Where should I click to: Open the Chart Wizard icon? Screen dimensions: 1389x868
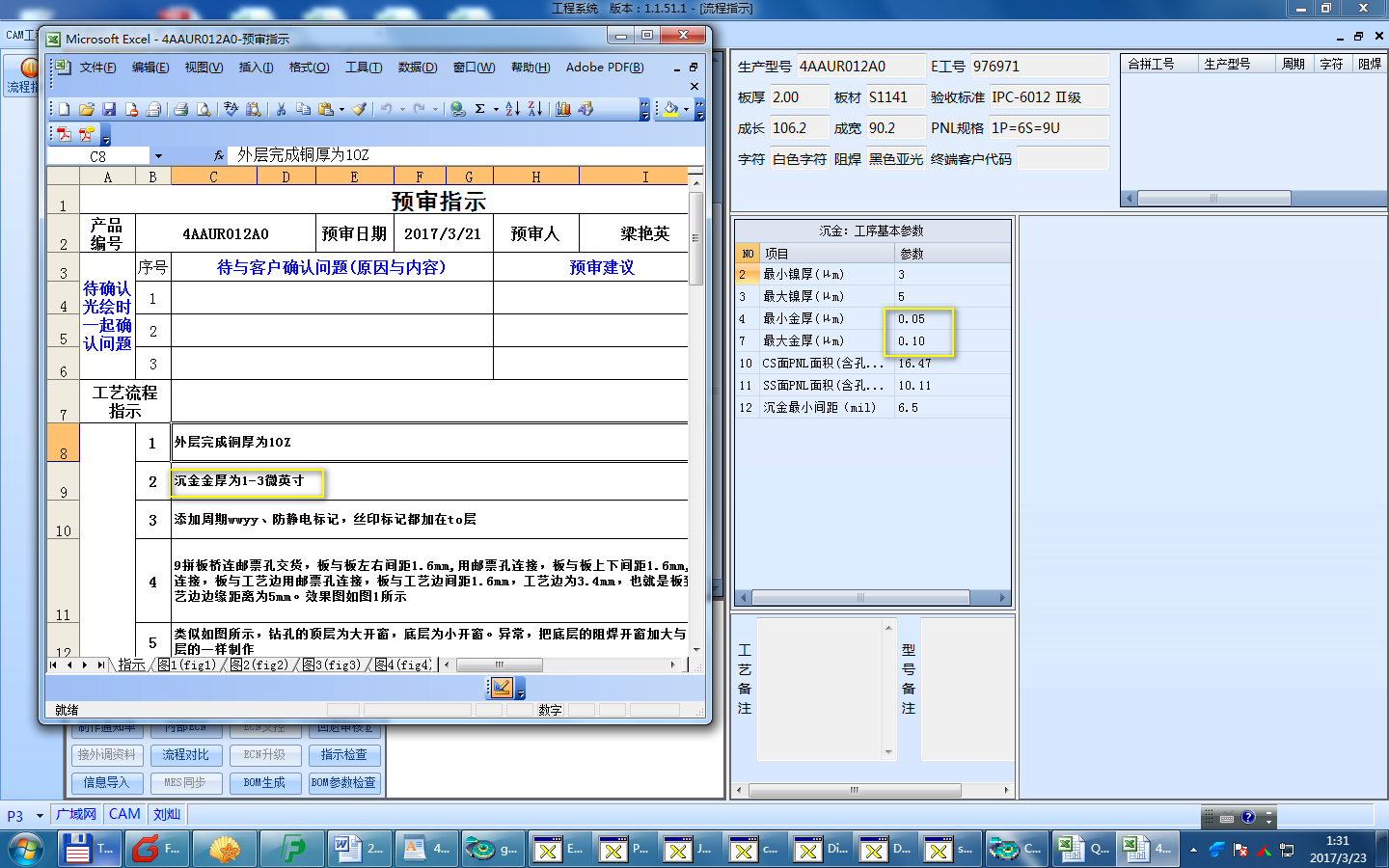click(563, 109)
